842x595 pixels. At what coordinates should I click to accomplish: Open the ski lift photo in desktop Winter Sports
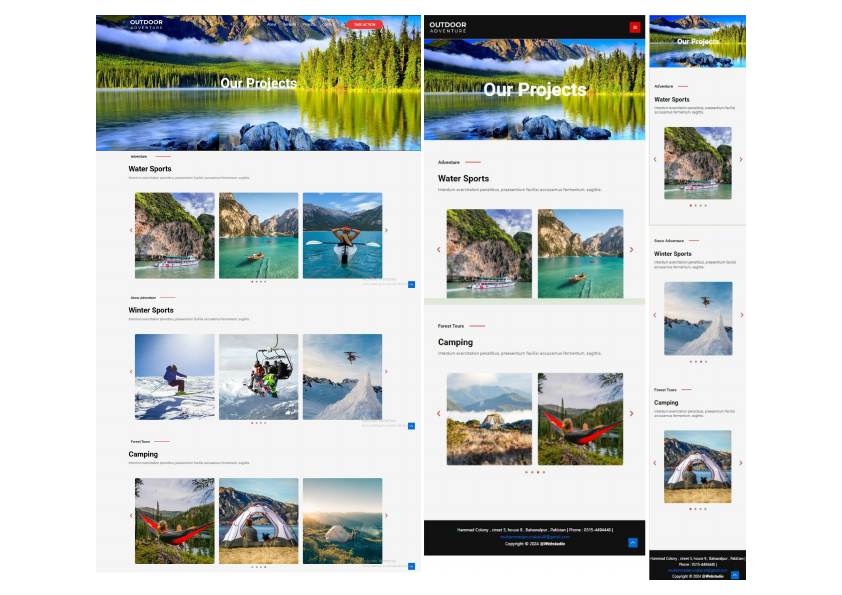[x=258, y=376]
